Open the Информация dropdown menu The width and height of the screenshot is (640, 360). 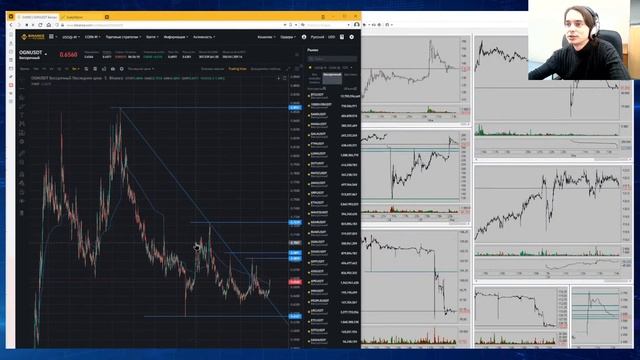pos(176,37)
